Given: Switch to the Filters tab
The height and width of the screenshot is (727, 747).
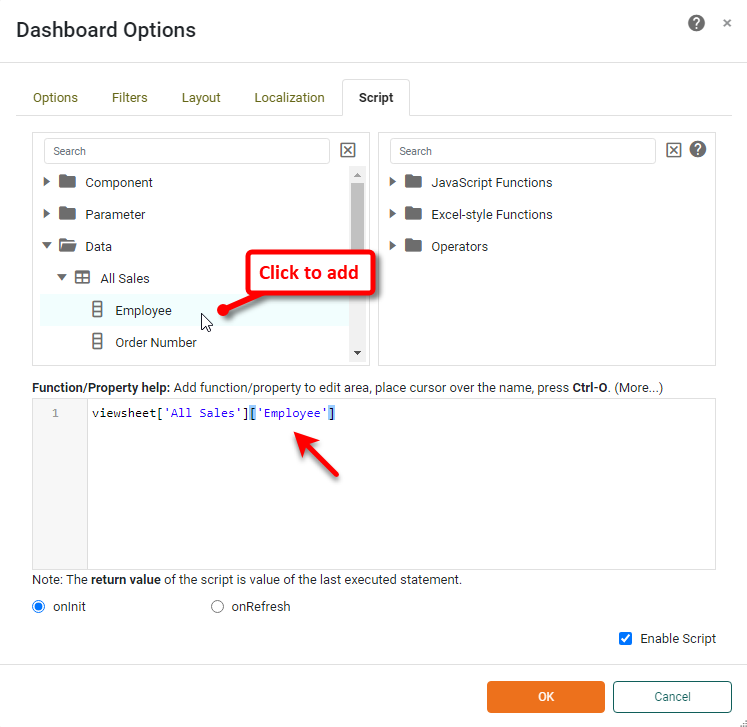Looking at the screenshot, I should click(x=130, y=98).
